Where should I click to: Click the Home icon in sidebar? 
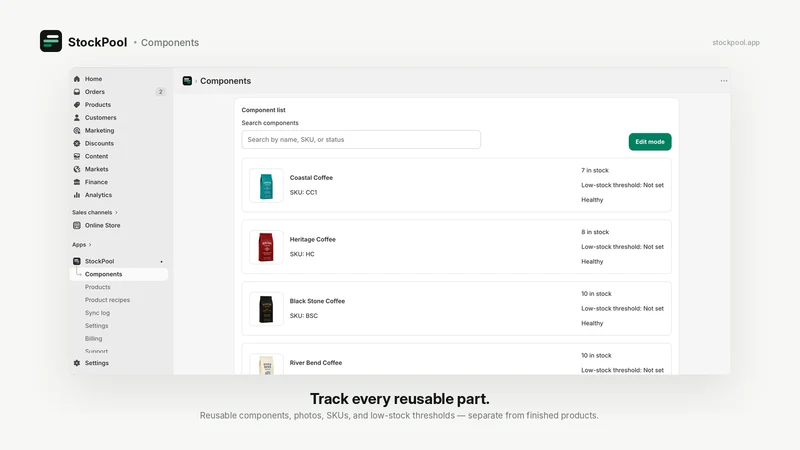tap(77, 79)
